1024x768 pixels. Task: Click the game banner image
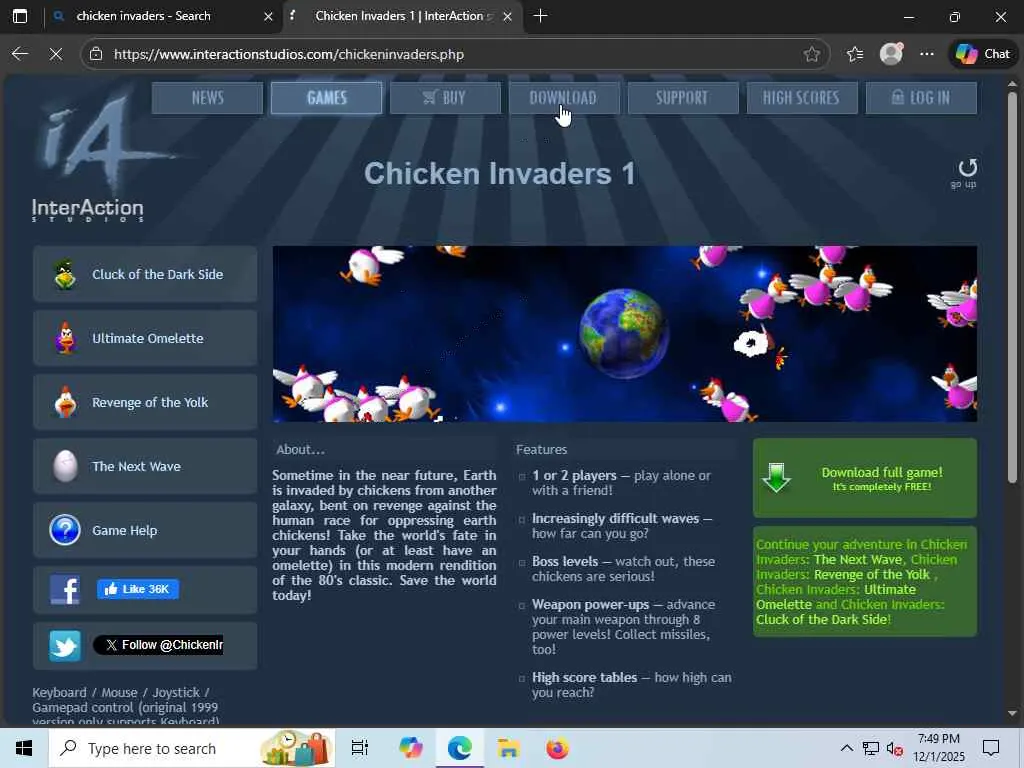pyautogui.click(x=624, y=334)
